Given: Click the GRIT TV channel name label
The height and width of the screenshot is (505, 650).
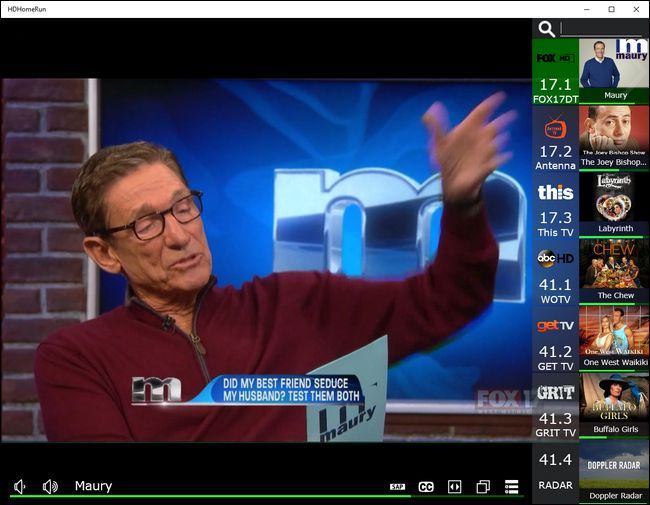Looking at the screenshot, I should tap(555, 433).
